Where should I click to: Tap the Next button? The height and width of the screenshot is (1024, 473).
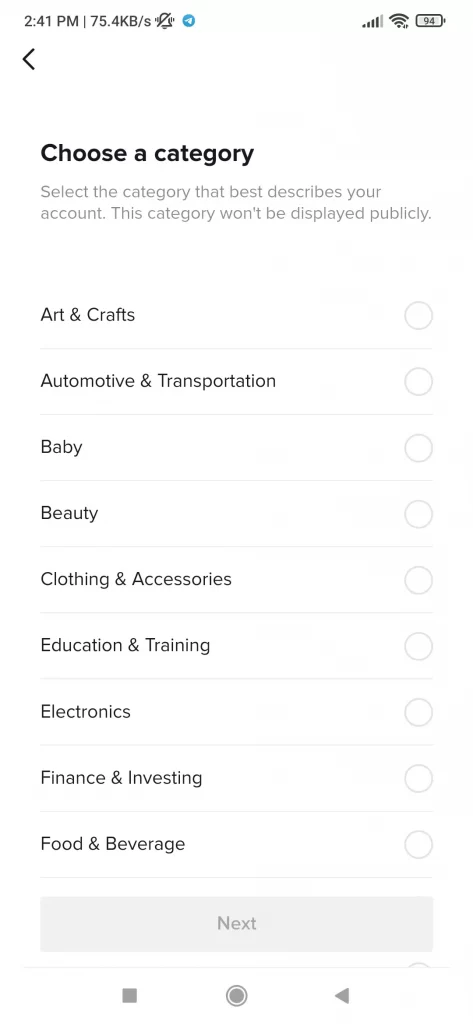click(236, 923)
